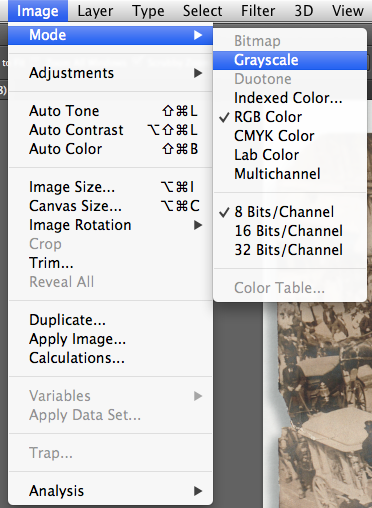Open the Filter menu in menu bar
372x508 pixels.
coord(258,11)
